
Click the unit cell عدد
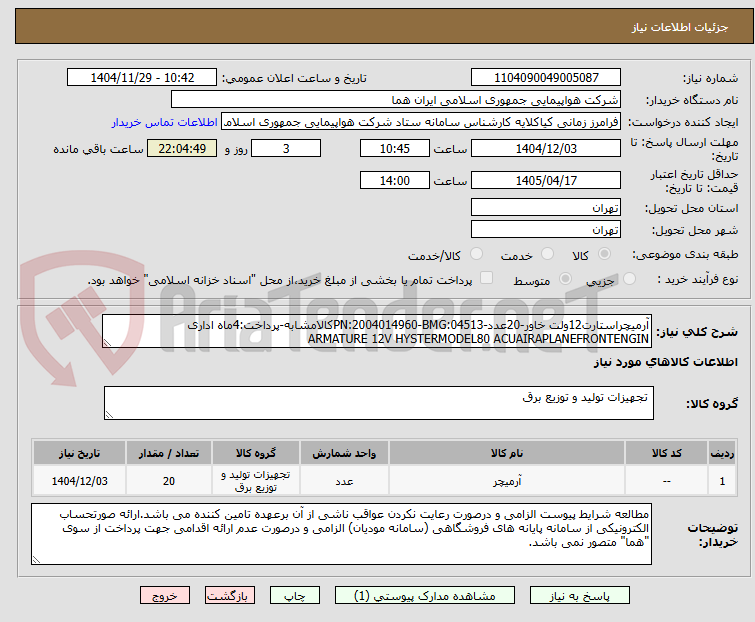click(x=344, y=480)
